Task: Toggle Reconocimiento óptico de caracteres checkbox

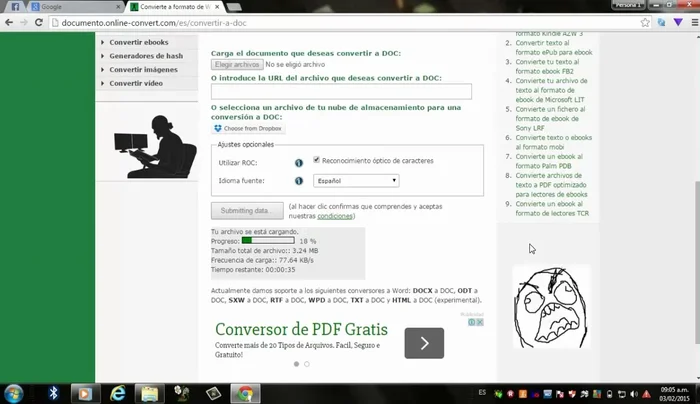Action: click(x=317, y=160)
